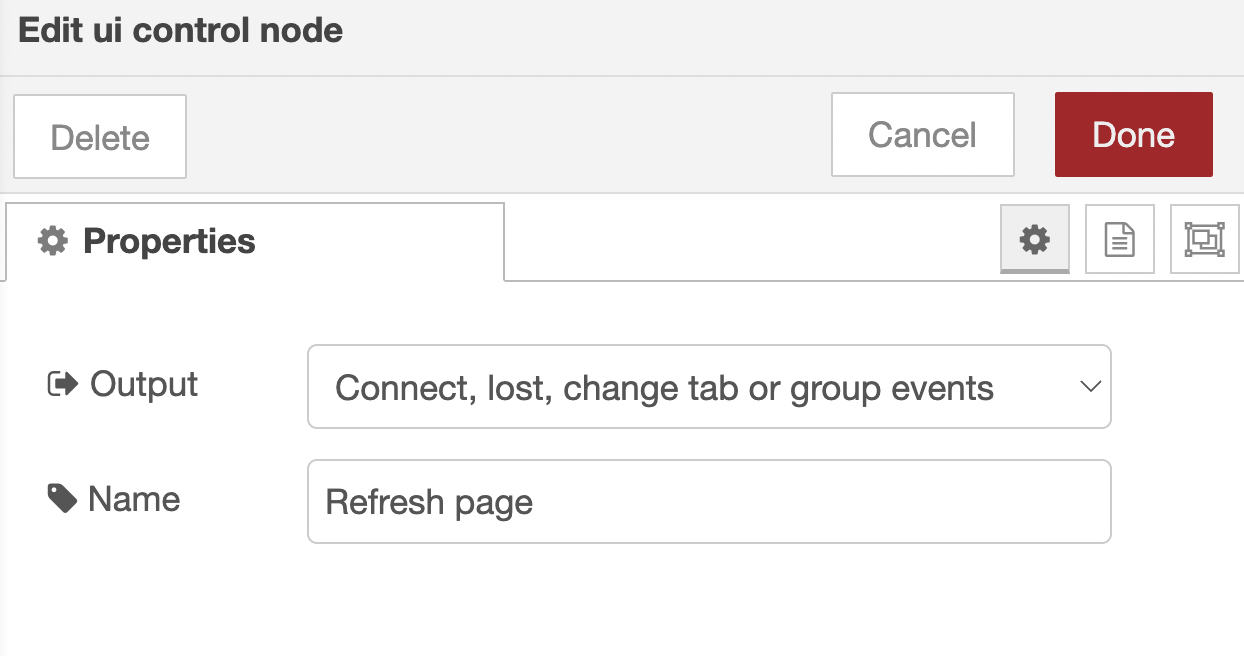Expand the Output dropdown chevron arrow
Viewport: 1244px width, 656px height.
pyautogui.click(x=1090, y=387)
